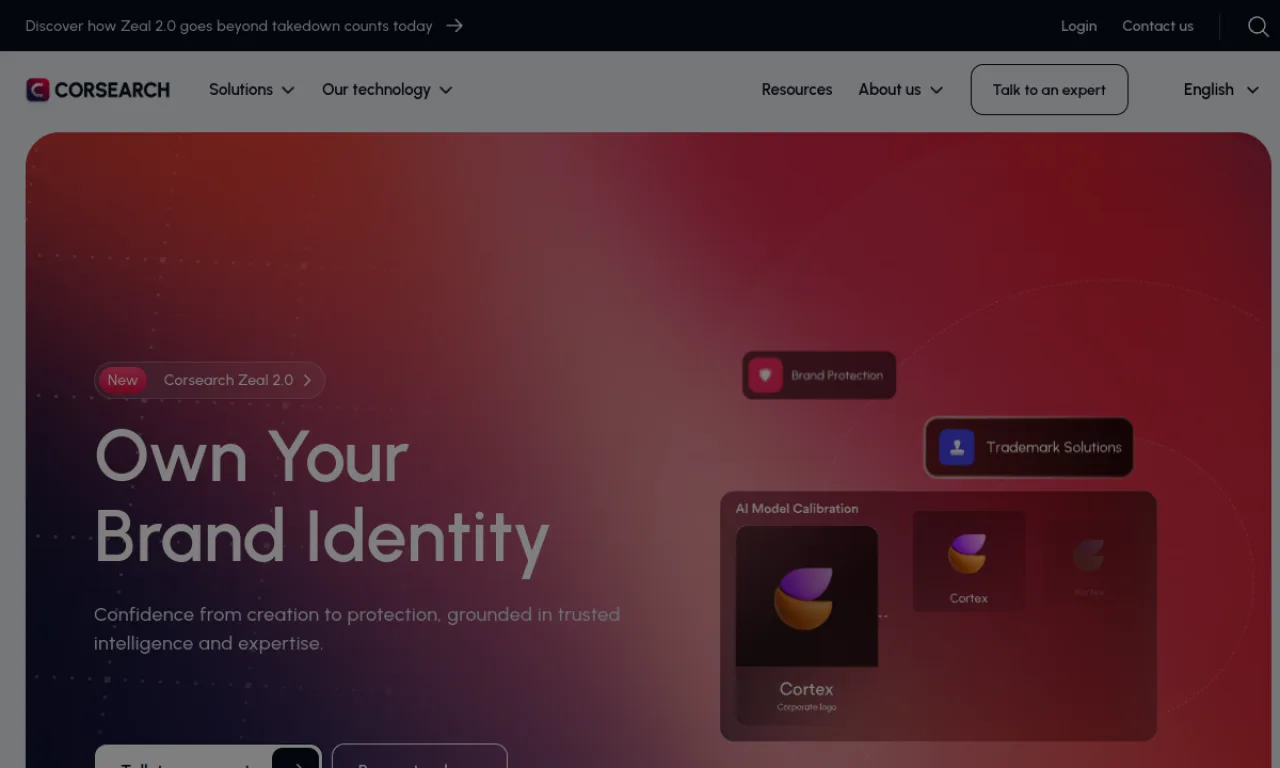Open the About us dropdown
This screenshot has height=768, width=1280.
click(901, 90)
